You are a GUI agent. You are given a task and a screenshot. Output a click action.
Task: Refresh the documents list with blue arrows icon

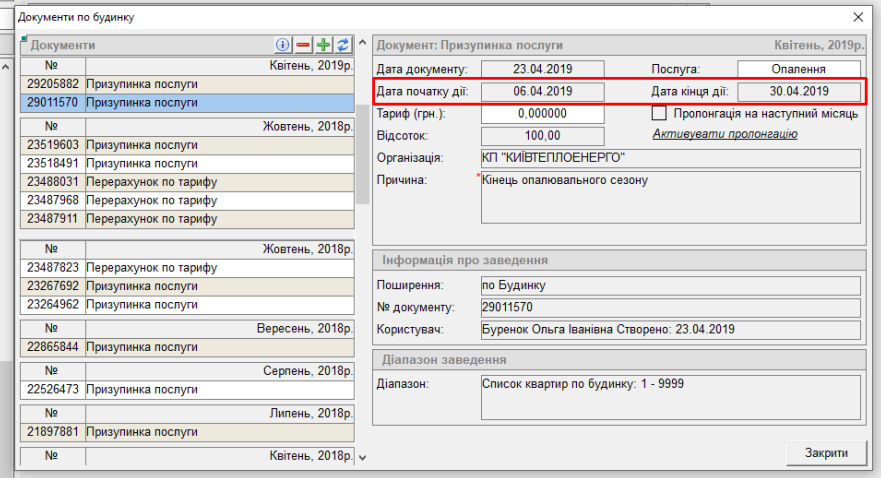pyautogui.click(x=342, y=45)
